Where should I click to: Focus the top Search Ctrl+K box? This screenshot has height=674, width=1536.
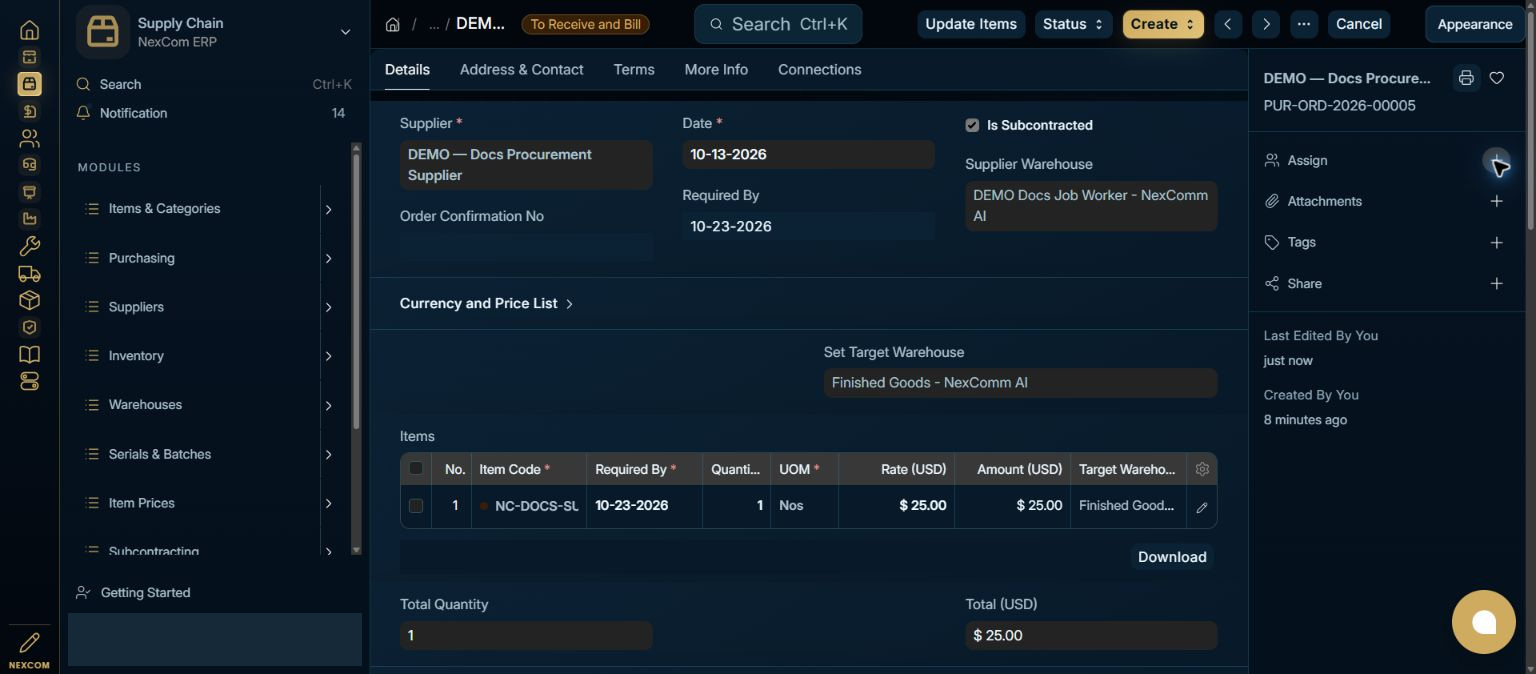point(778,24)
